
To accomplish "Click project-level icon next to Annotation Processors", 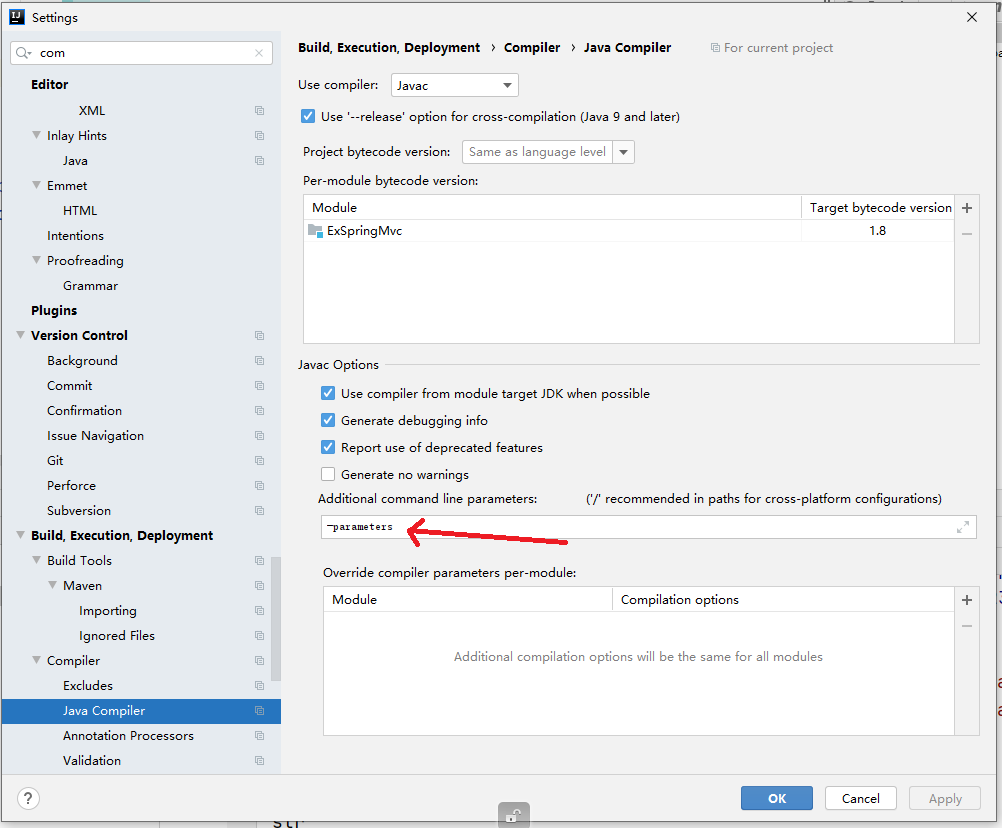I will click(259, 735).
